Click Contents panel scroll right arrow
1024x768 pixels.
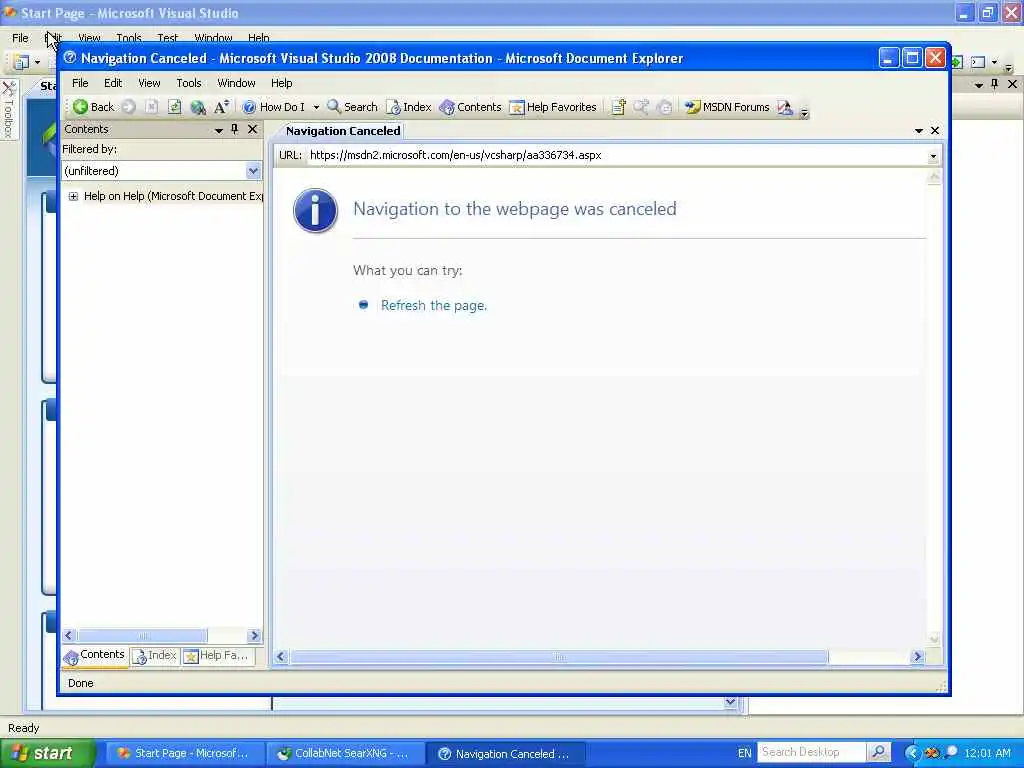(254, 635)
